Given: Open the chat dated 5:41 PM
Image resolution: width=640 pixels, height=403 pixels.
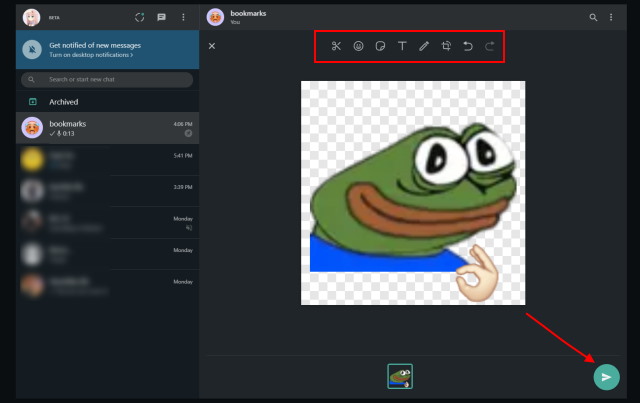Looking at the screenshot, I should pos(107,160).
